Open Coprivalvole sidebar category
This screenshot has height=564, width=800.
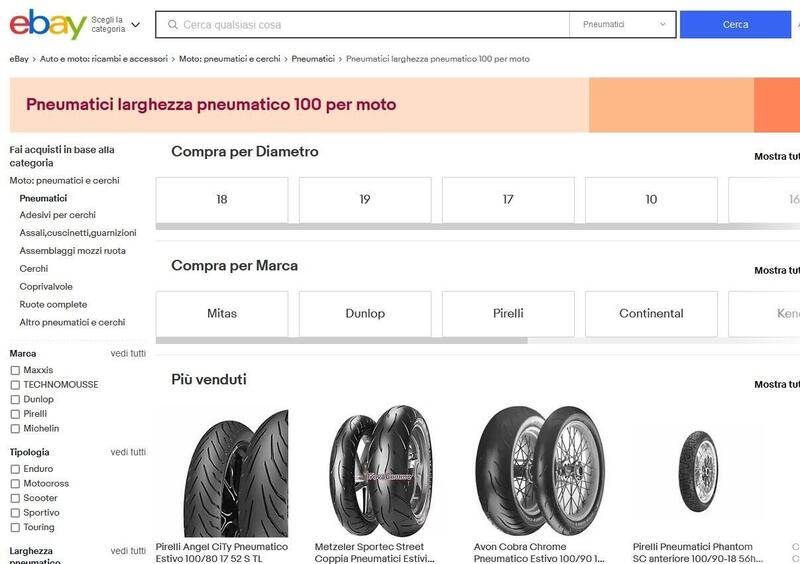pyautogui.click(x=46, y=286)
